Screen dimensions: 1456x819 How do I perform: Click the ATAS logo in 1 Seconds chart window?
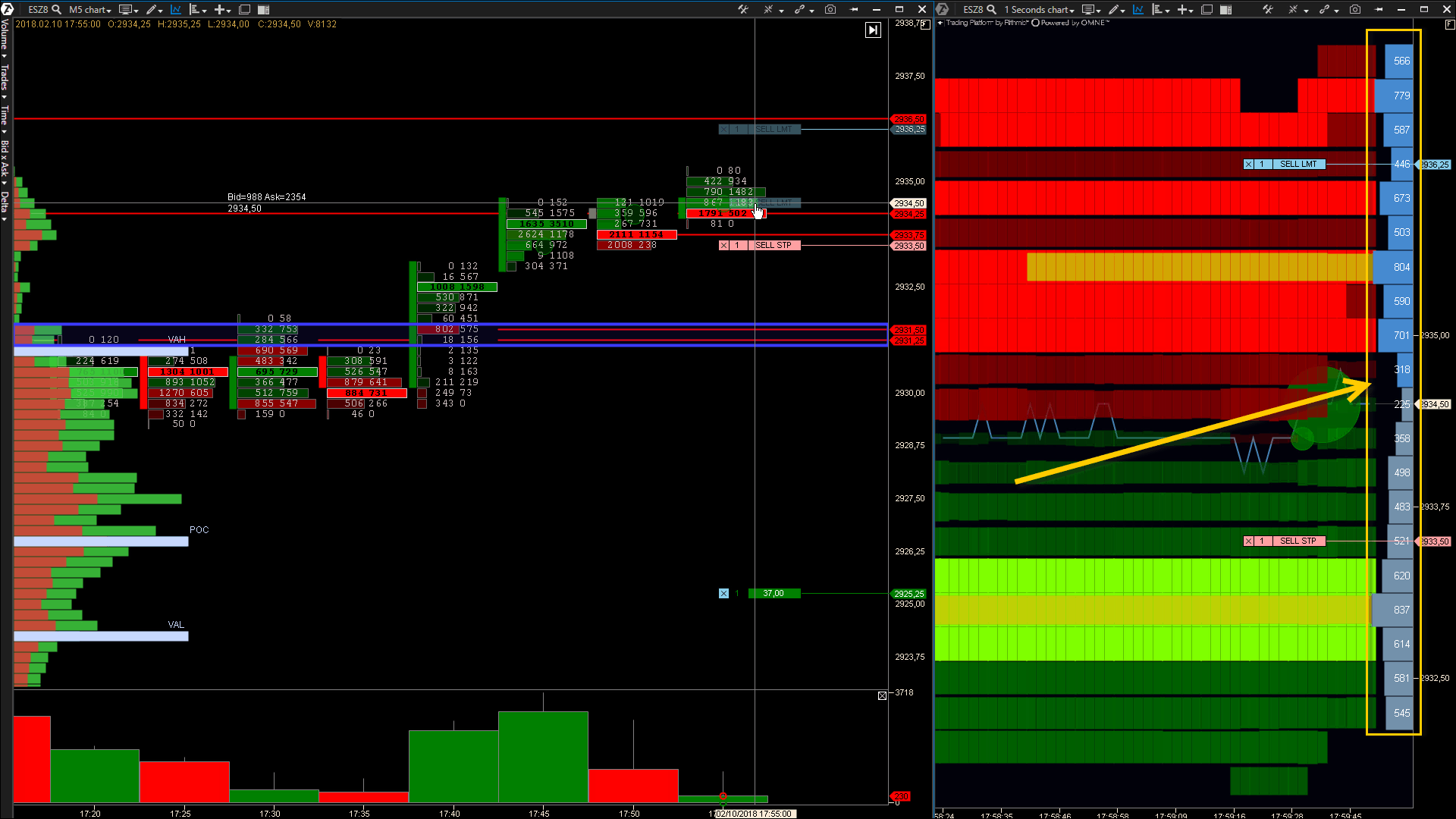(x=943, y=9)
